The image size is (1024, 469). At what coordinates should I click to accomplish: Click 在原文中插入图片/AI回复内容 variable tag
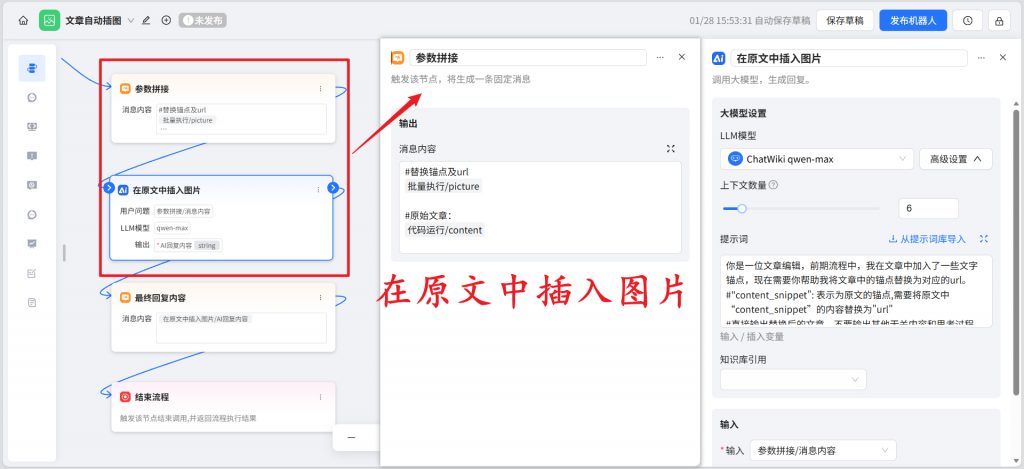click(206, 319)
